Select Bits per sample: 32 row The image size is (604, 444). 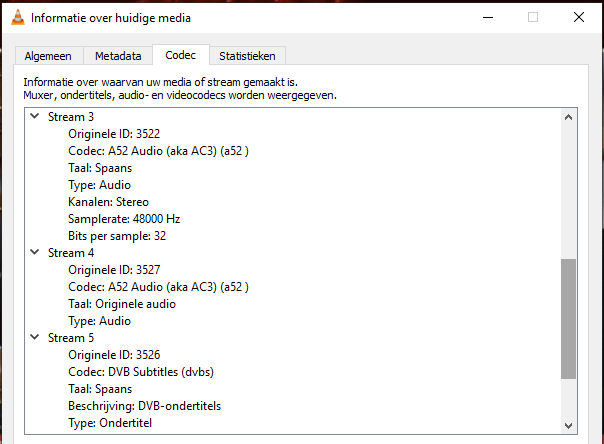(x=115, y=236)
